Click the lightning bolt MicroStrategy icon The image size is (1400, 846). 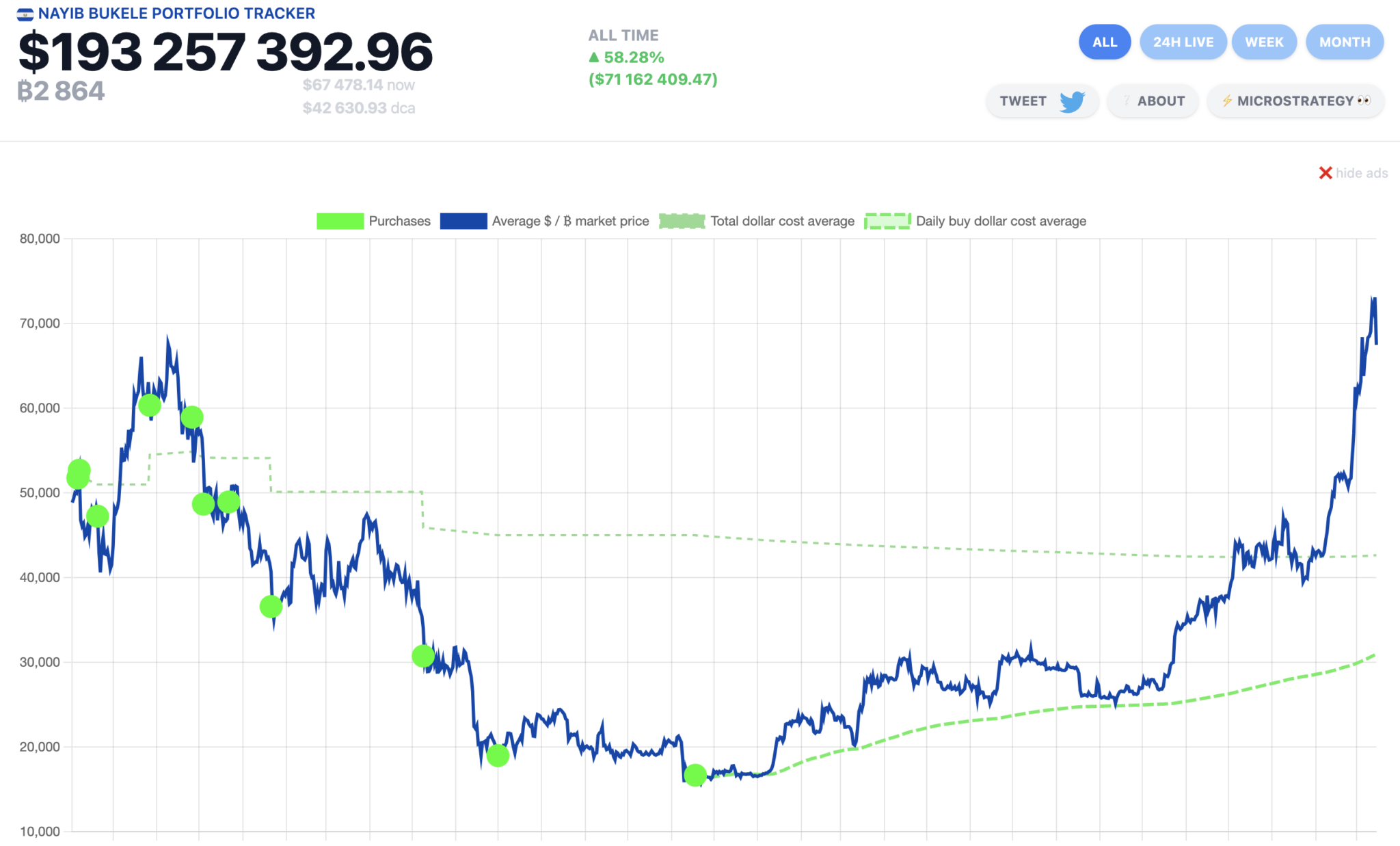click(1227, 101)
